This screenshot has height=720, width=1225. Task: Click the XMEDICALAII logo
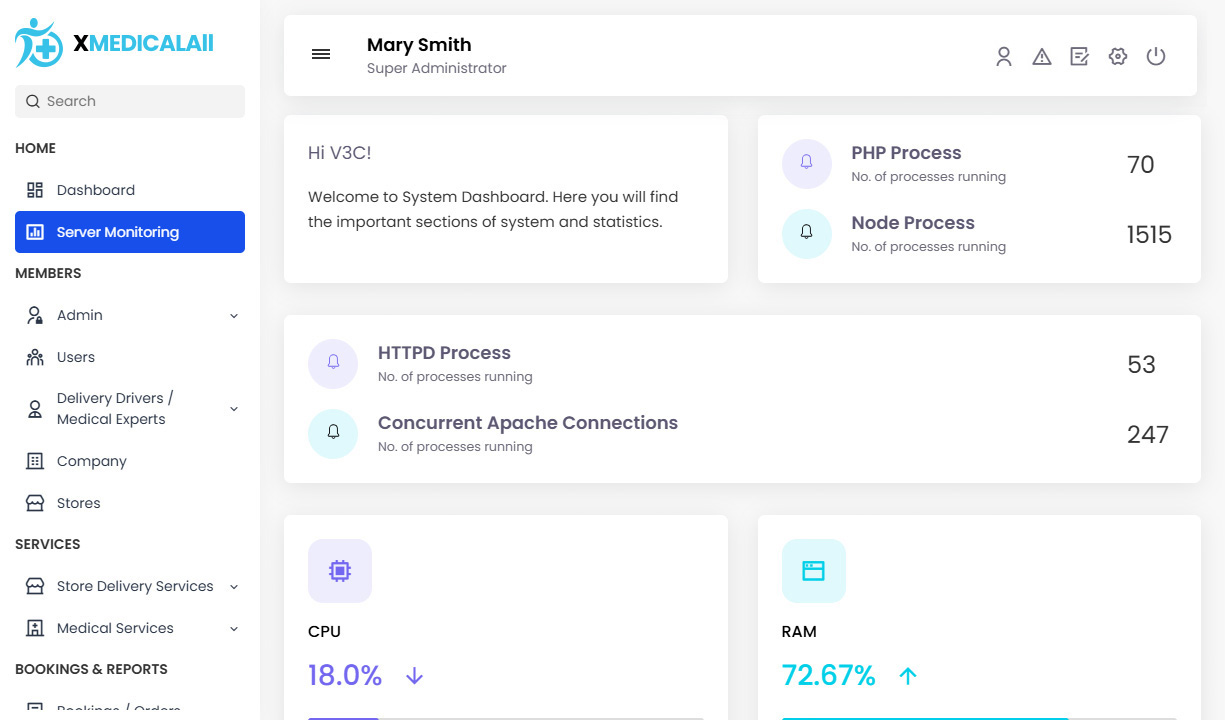point(113,42)
